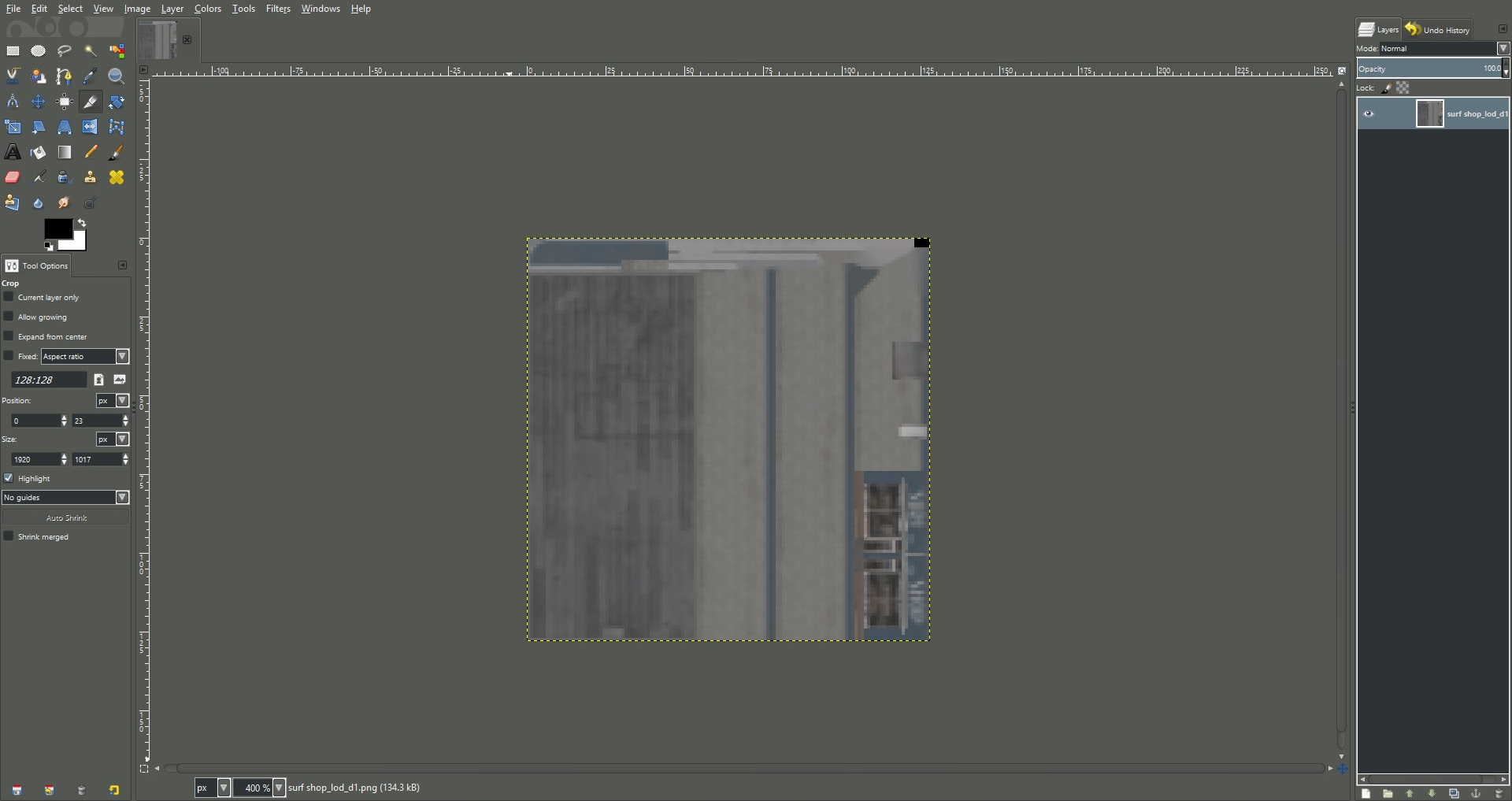The width and height of the screenshot is (1512, 801).
Task: Activate the Eraser tool
Action: (x=13, y=177)
